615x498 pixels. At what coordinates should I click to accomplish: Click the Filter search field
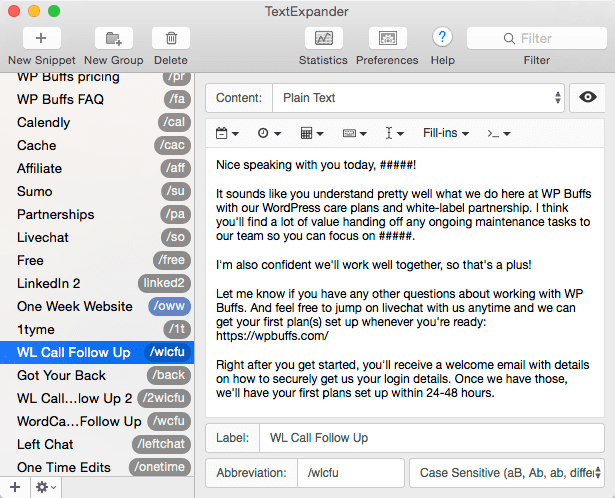[x=537, y=38]
